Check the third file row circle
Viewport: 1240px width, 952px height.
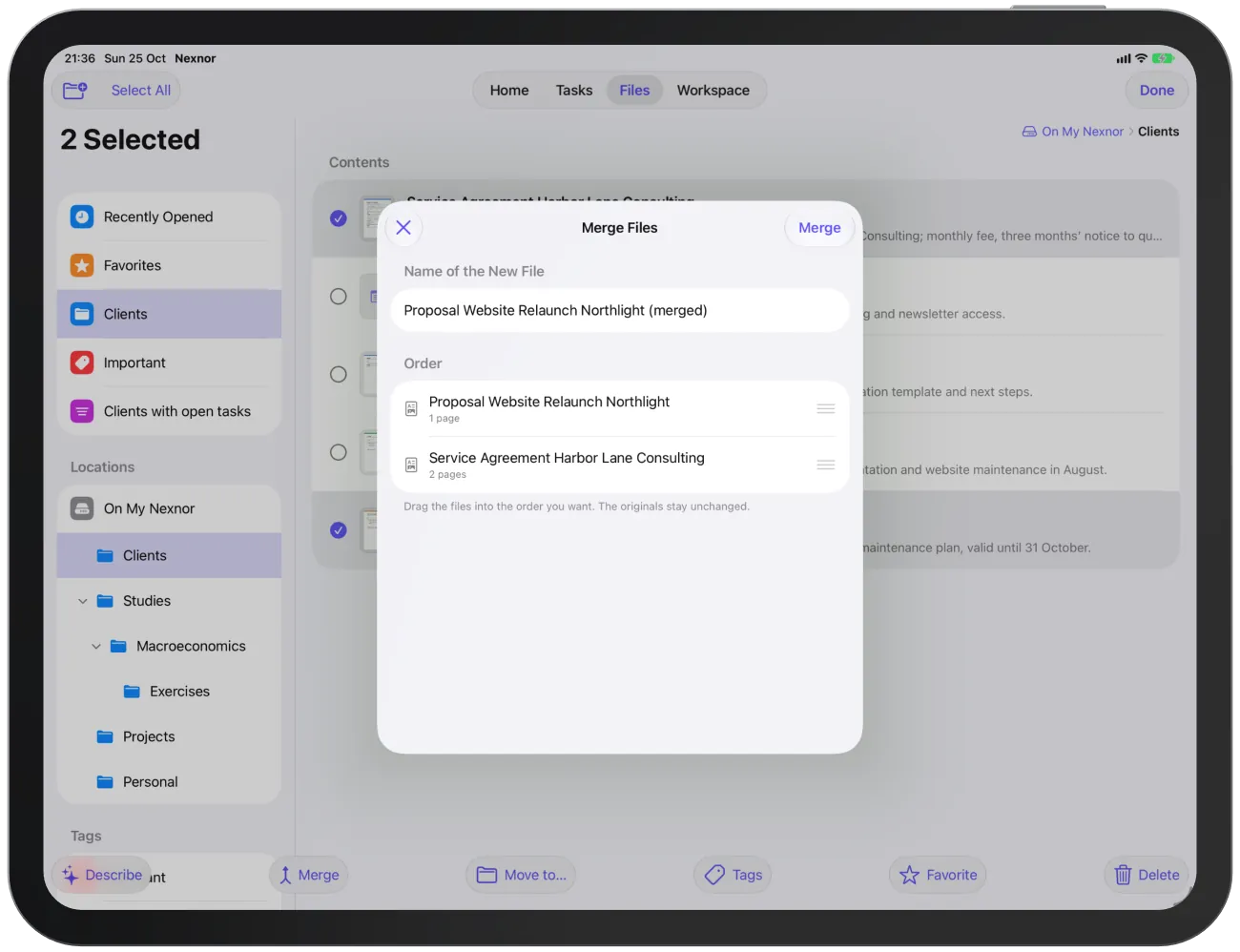coord(339,375)
